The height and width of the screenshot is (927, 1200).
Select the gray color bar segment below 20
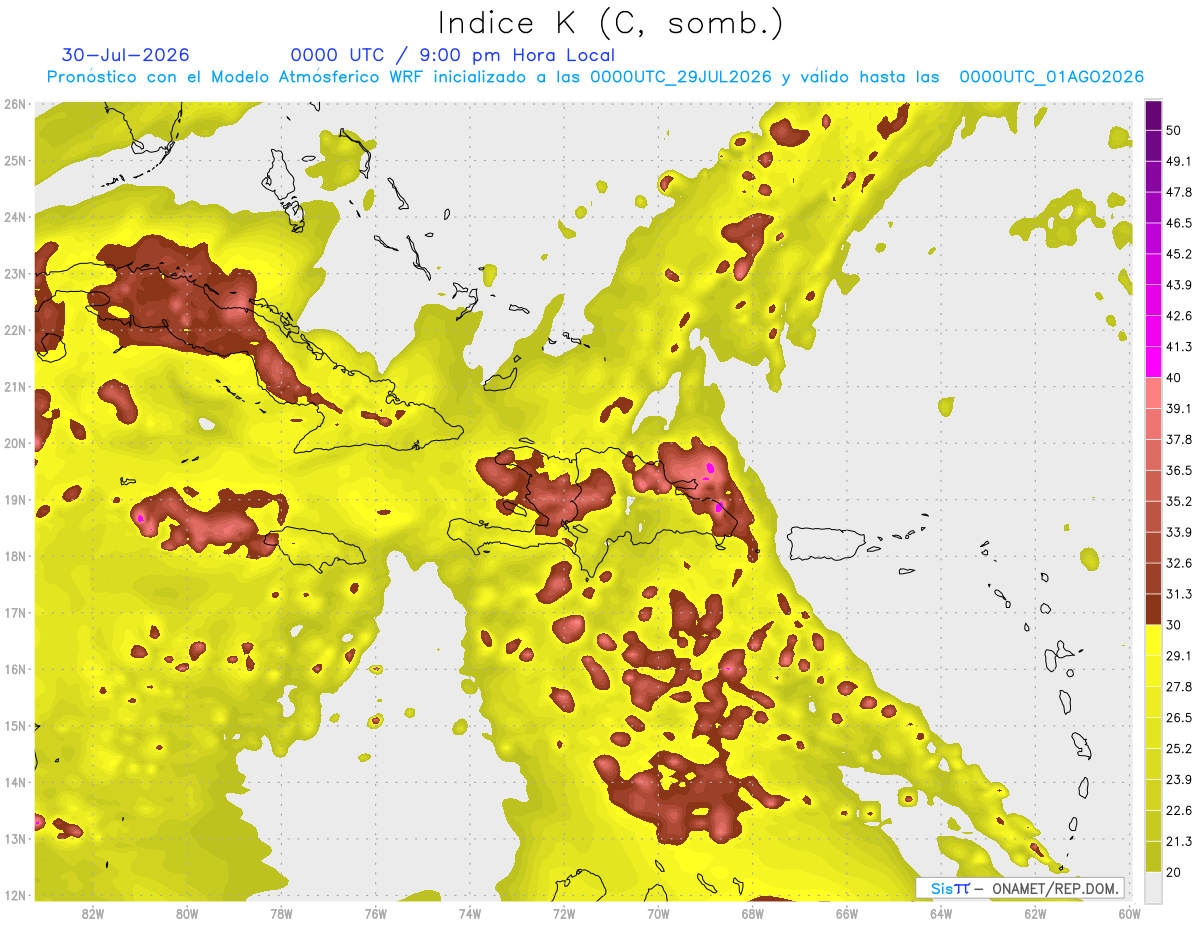[x=1153, y=886]
